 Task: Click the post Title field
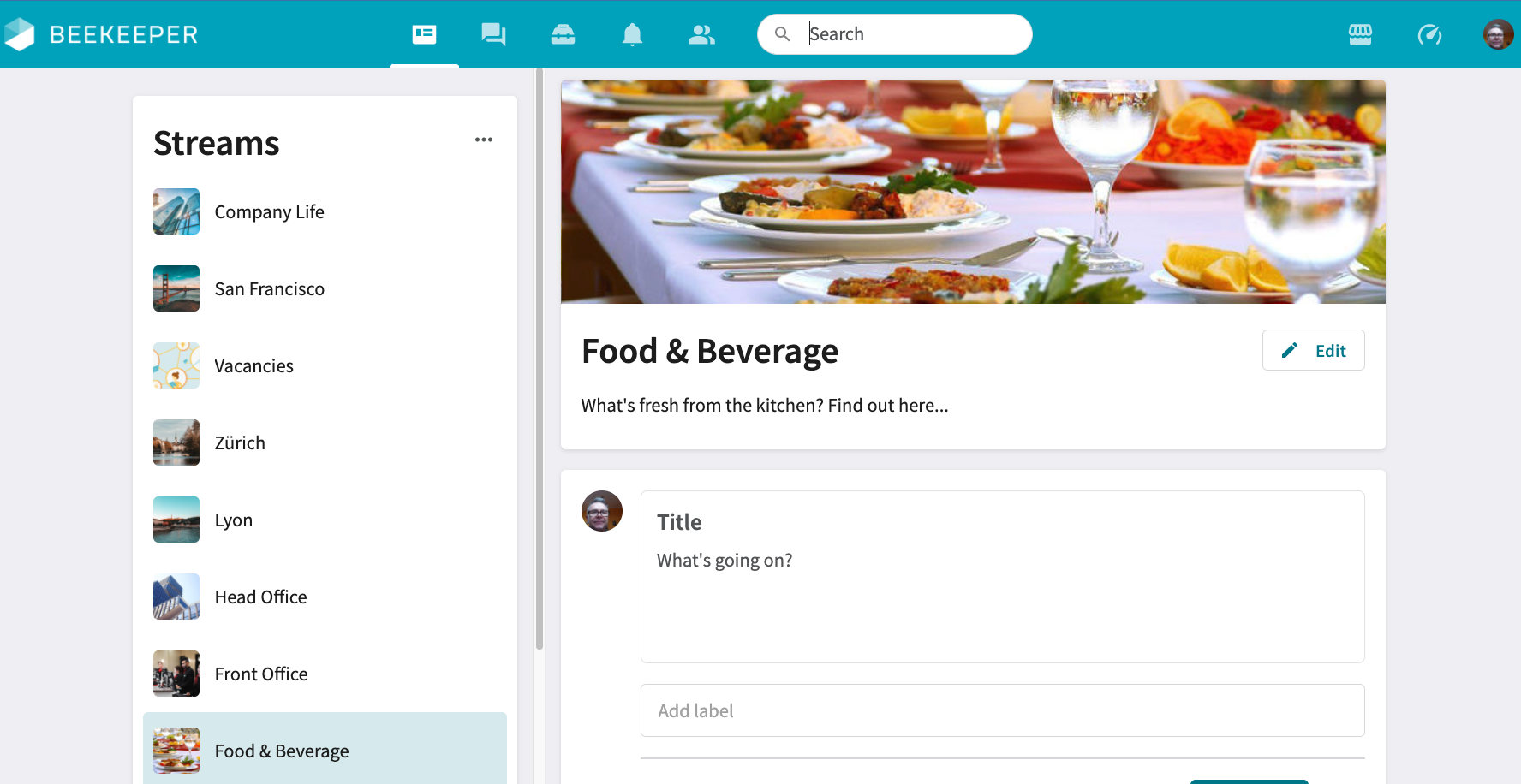pyautogui.click(x=1002, y=522)
